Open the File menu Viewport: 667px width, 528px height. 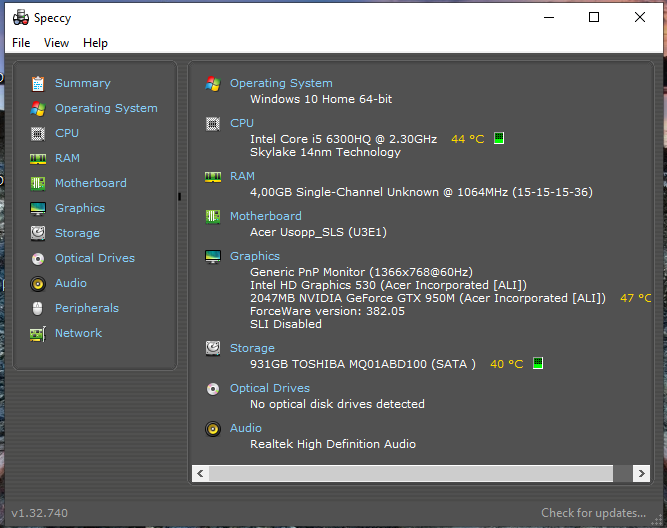pos(21,43)
